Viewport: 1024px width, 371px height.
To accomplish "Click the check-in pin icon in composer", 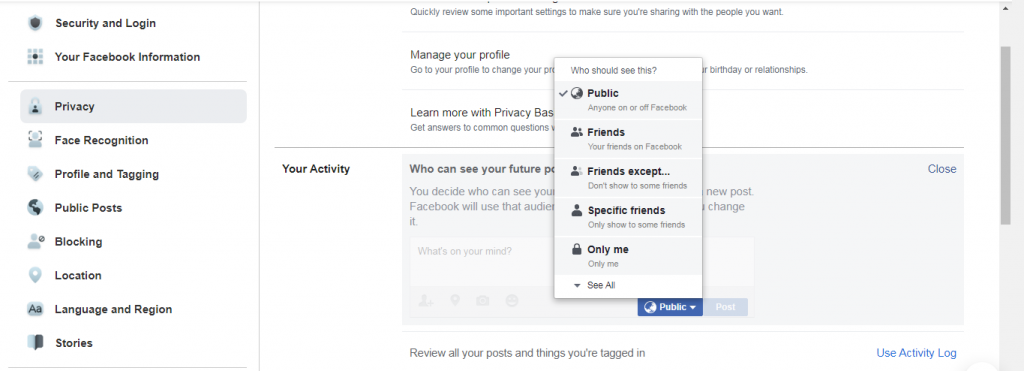I will pyautogui.click(x=455, y=300).
